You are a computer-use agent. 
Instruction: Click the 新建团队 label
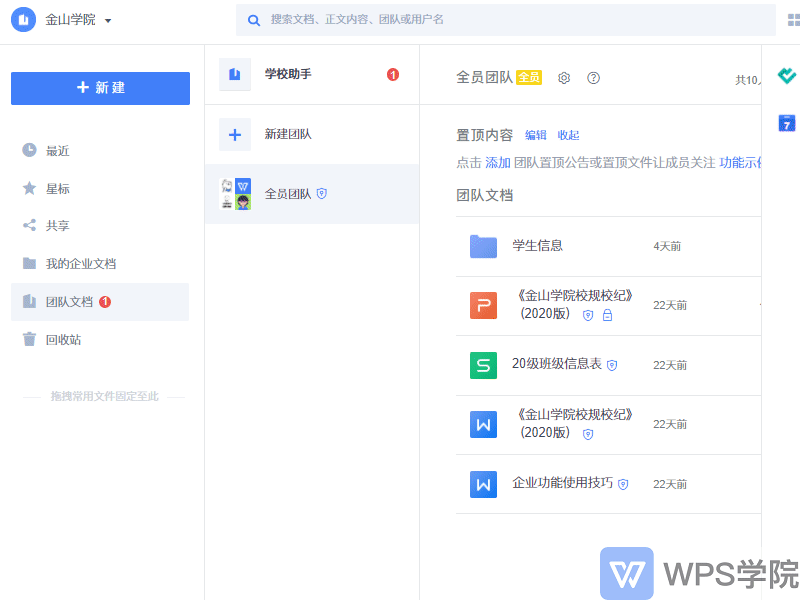click(x=288, y=134)
